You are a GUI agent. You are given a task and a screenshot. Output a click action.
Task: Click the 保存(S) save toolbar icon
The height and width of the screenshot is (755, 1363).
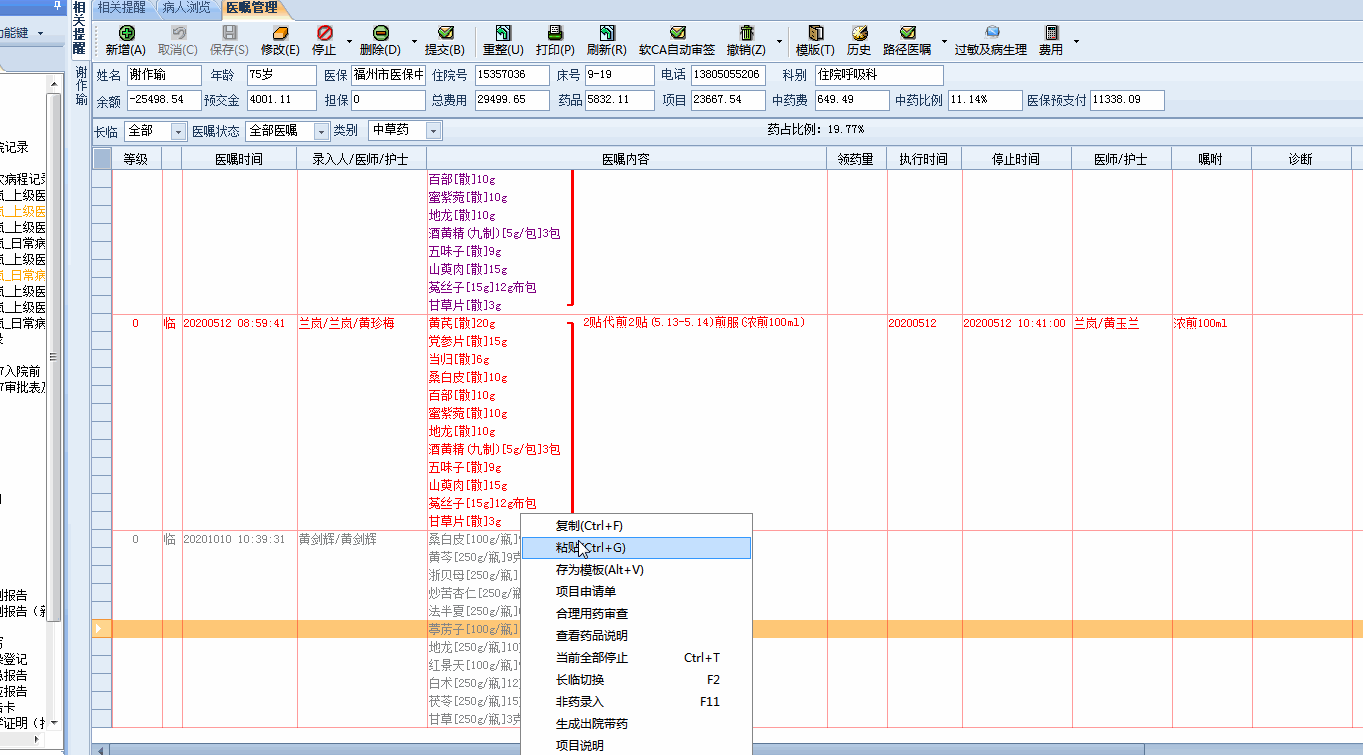[229, 34]
